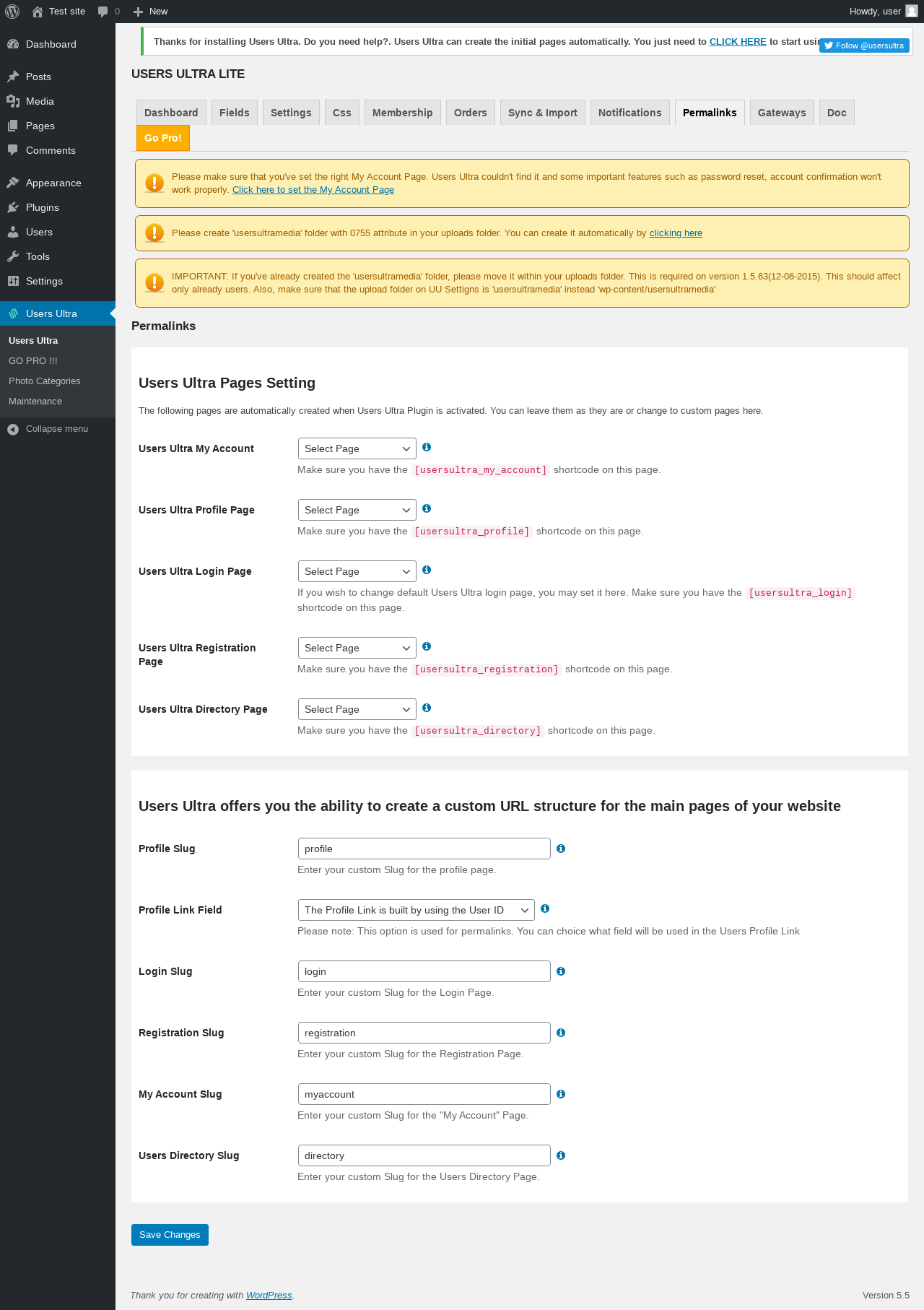Click the 'clicking here' folder creation link
Image resolution: width=924 pixels, height=1310 pixels.
point(676,233)
